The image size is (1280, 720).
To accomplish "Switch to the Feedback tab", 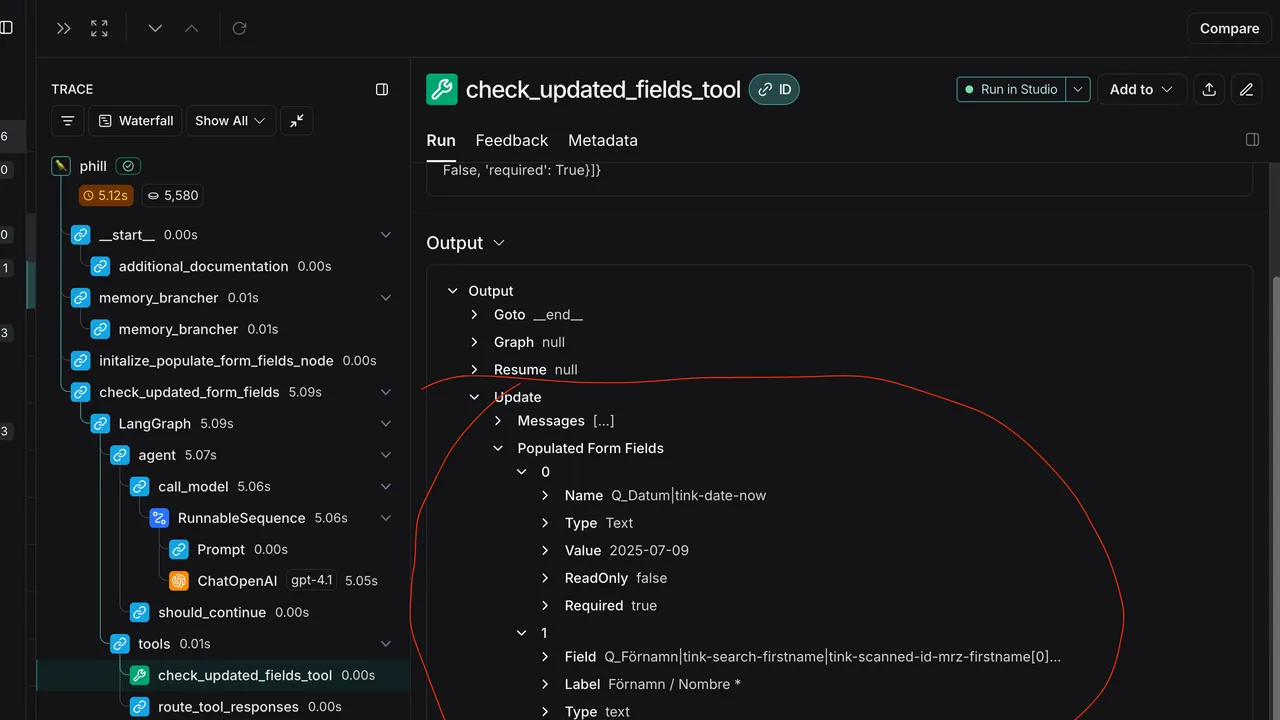I will point(512,141).
